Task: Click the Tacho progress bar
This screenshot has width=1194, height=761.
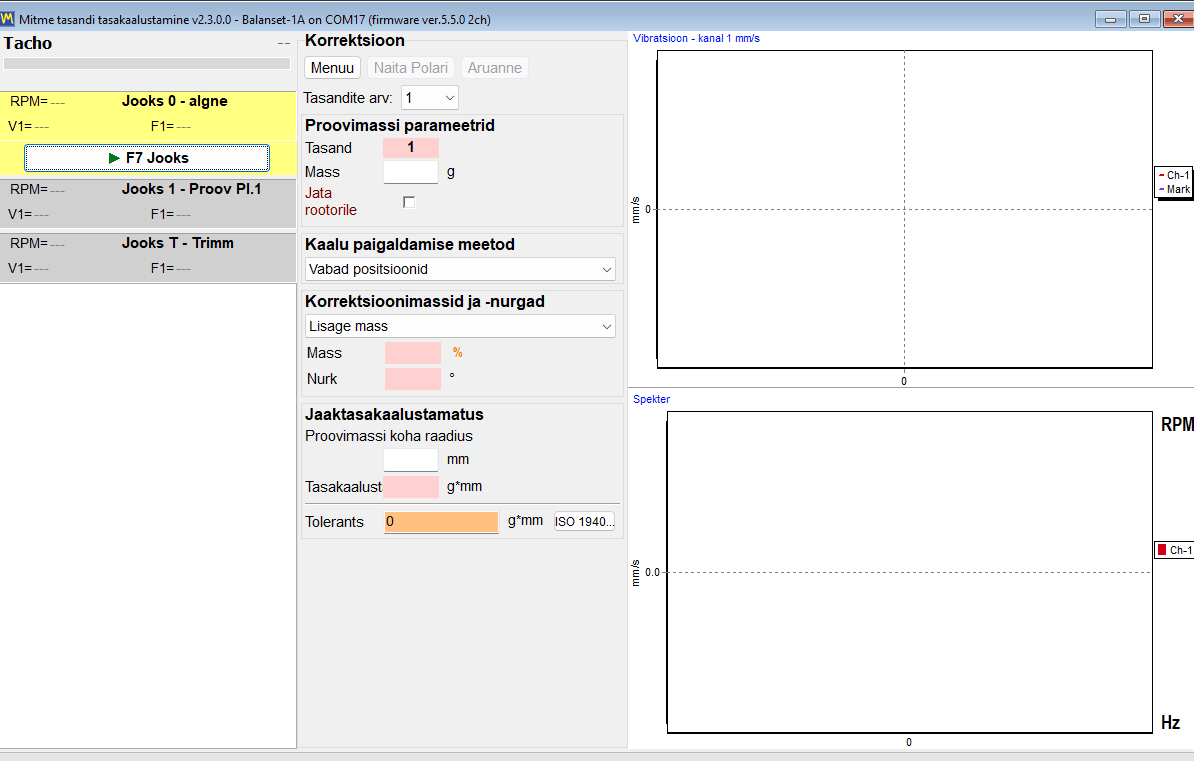Action: coord(147,64)
